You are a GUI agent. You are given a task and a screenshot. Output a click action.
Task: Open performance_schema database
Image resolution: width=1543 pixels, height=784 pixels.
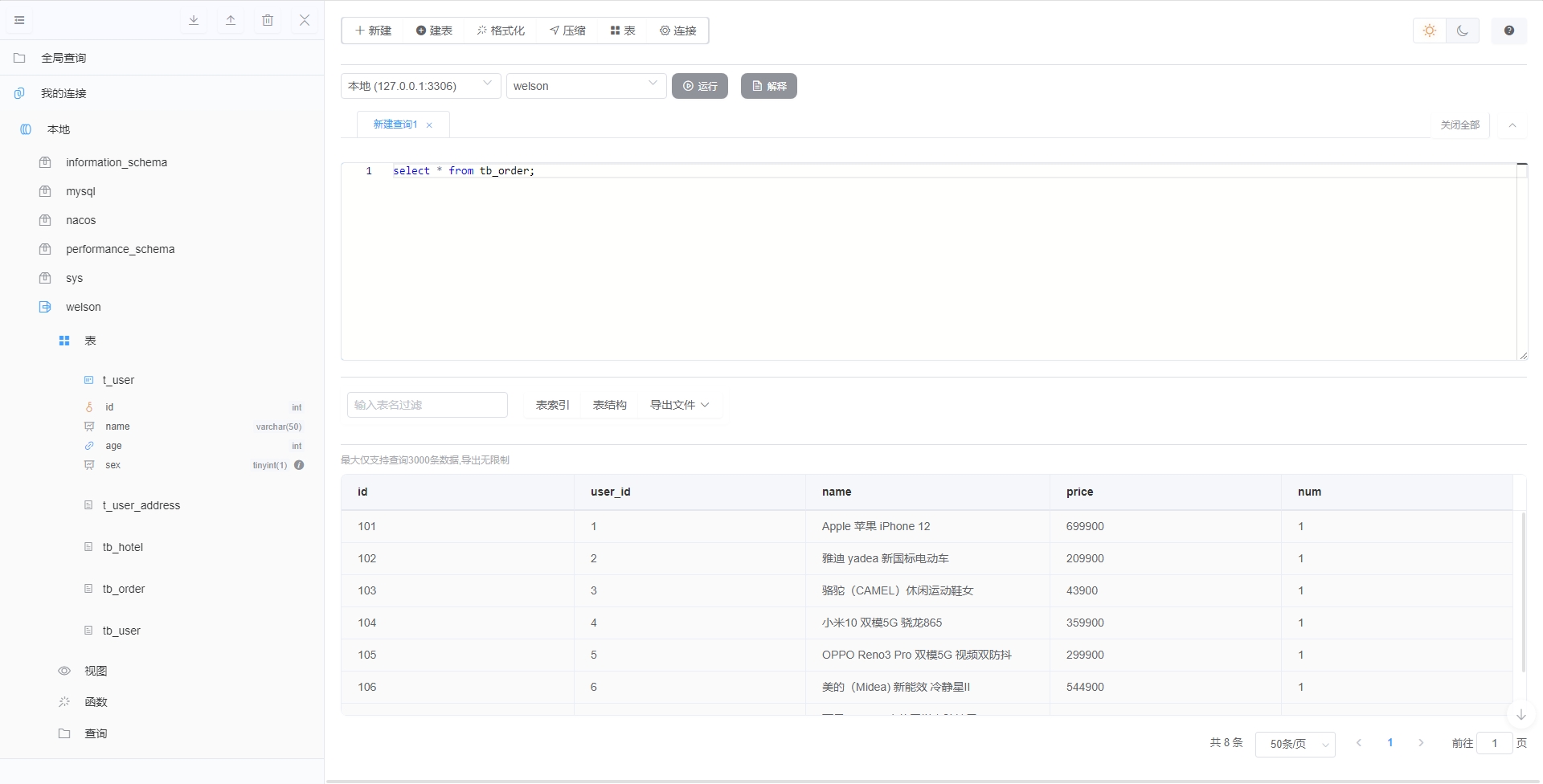point(120,249)
